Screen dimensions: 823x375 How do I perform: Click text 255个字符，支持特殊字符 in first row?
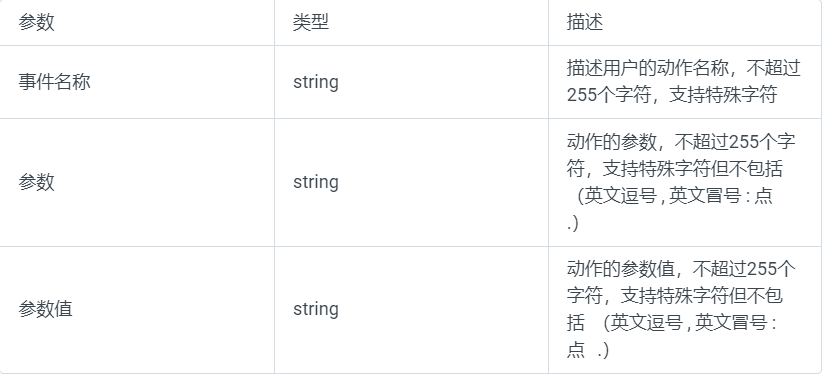(x=671, y=96)
